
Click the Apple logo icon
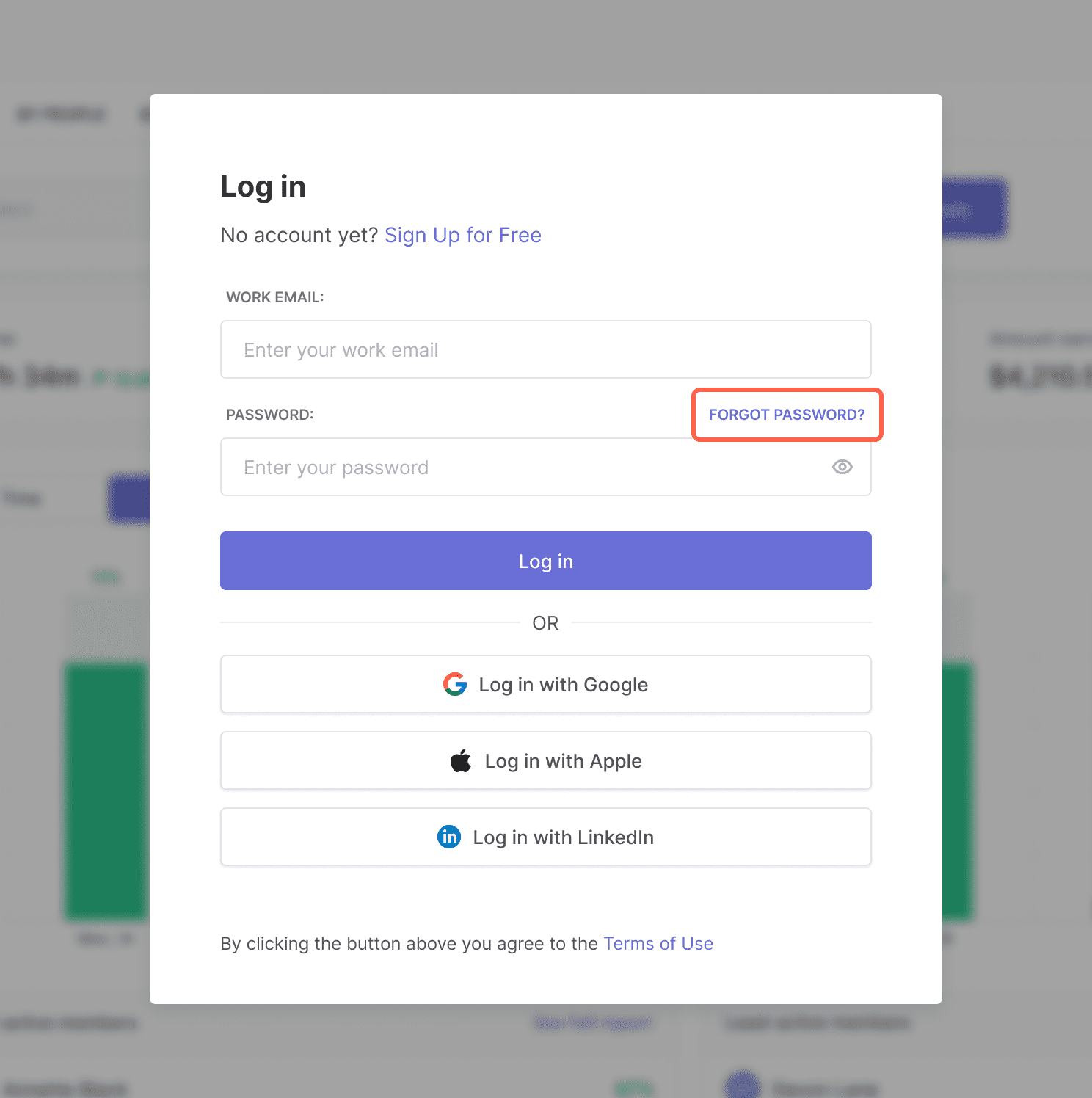pos(461,760)
